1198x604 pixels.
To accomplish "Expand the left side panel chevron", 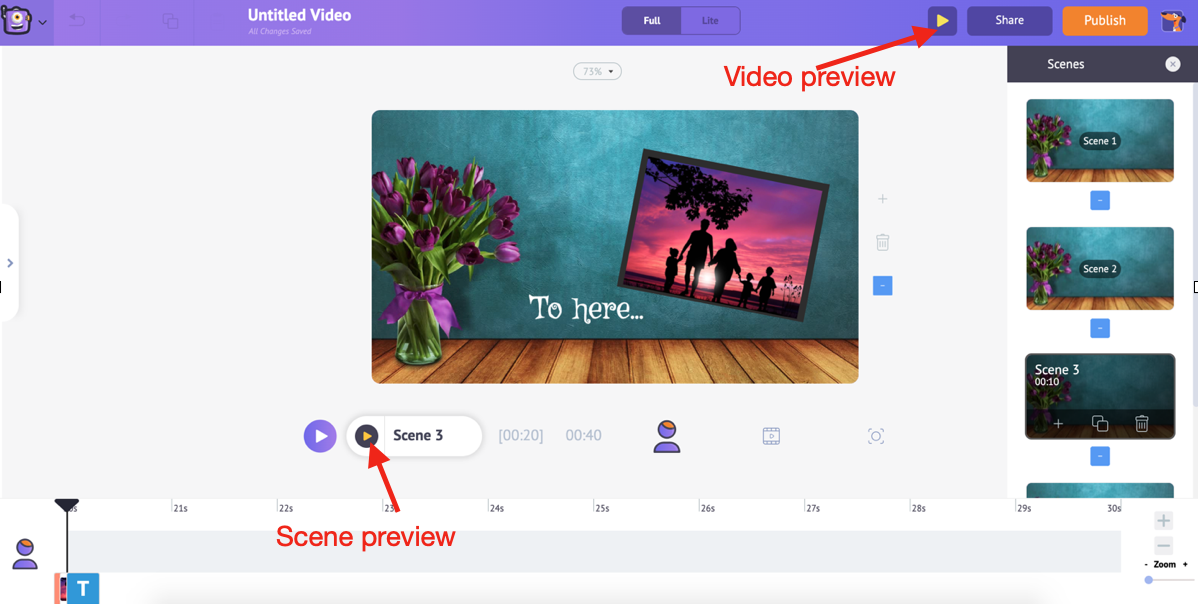I will [10, 263].
